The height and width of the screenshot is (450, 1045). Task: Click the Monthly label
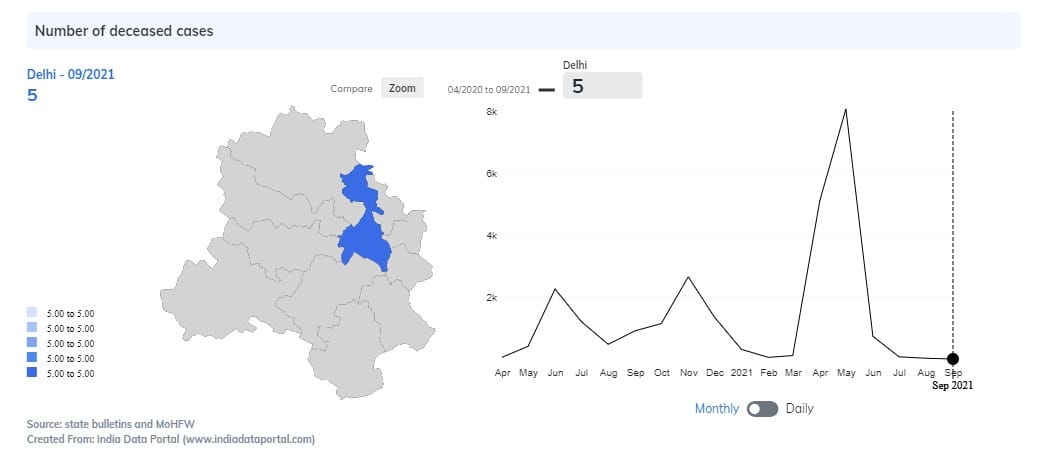pyautogui.click(x=717, y=409)
